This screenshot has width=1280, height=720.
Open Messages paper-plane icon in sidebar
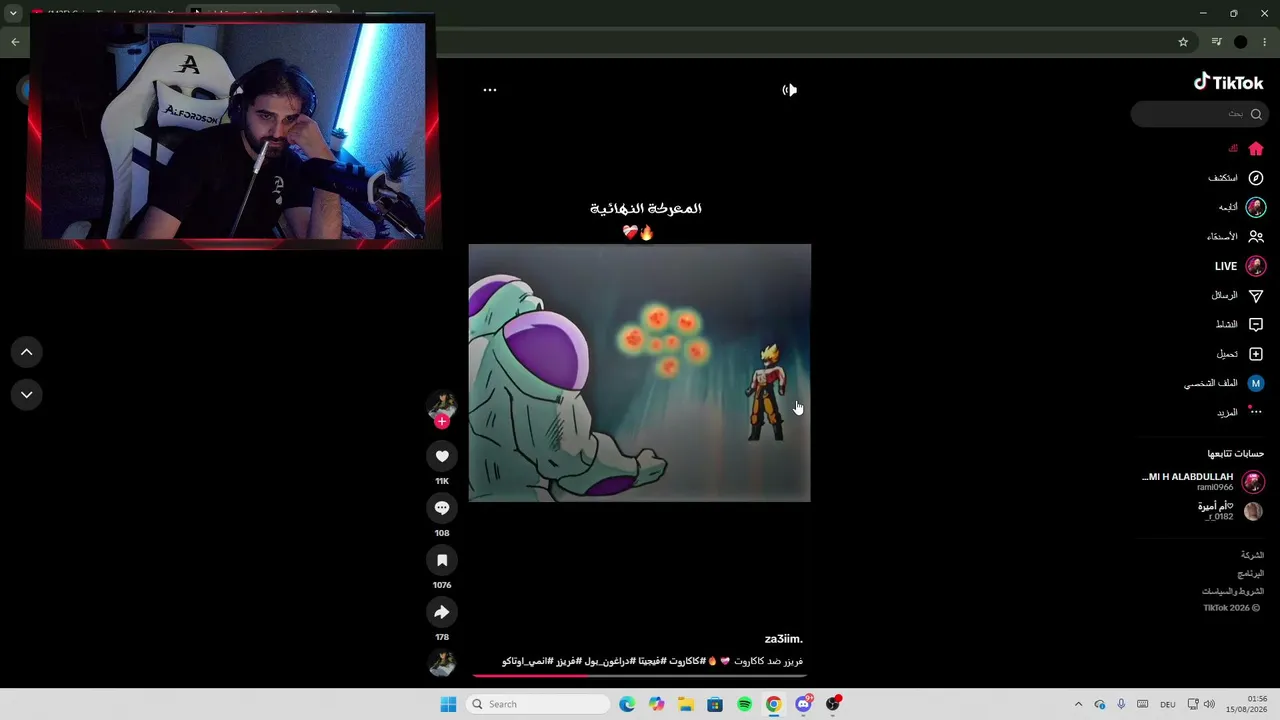click(x=1256, y=296)
